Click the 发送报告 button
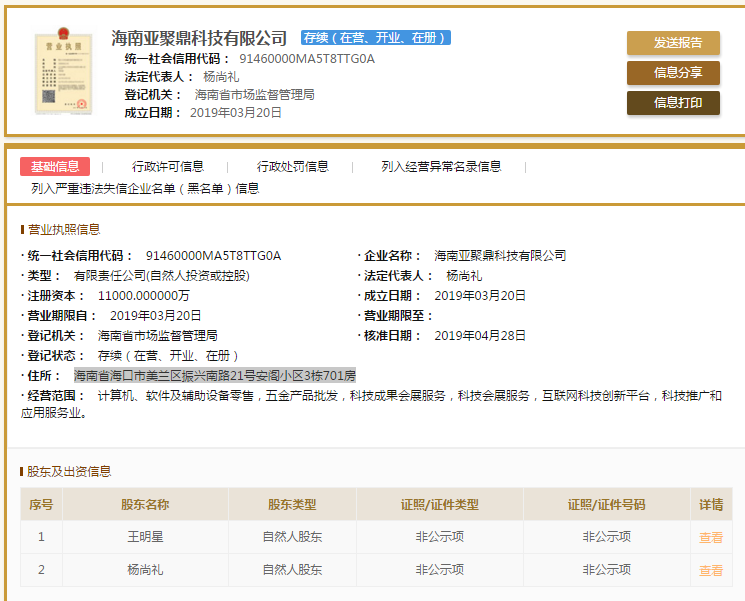The width and height of the screenshot is (745, 601). pos(673,43)
